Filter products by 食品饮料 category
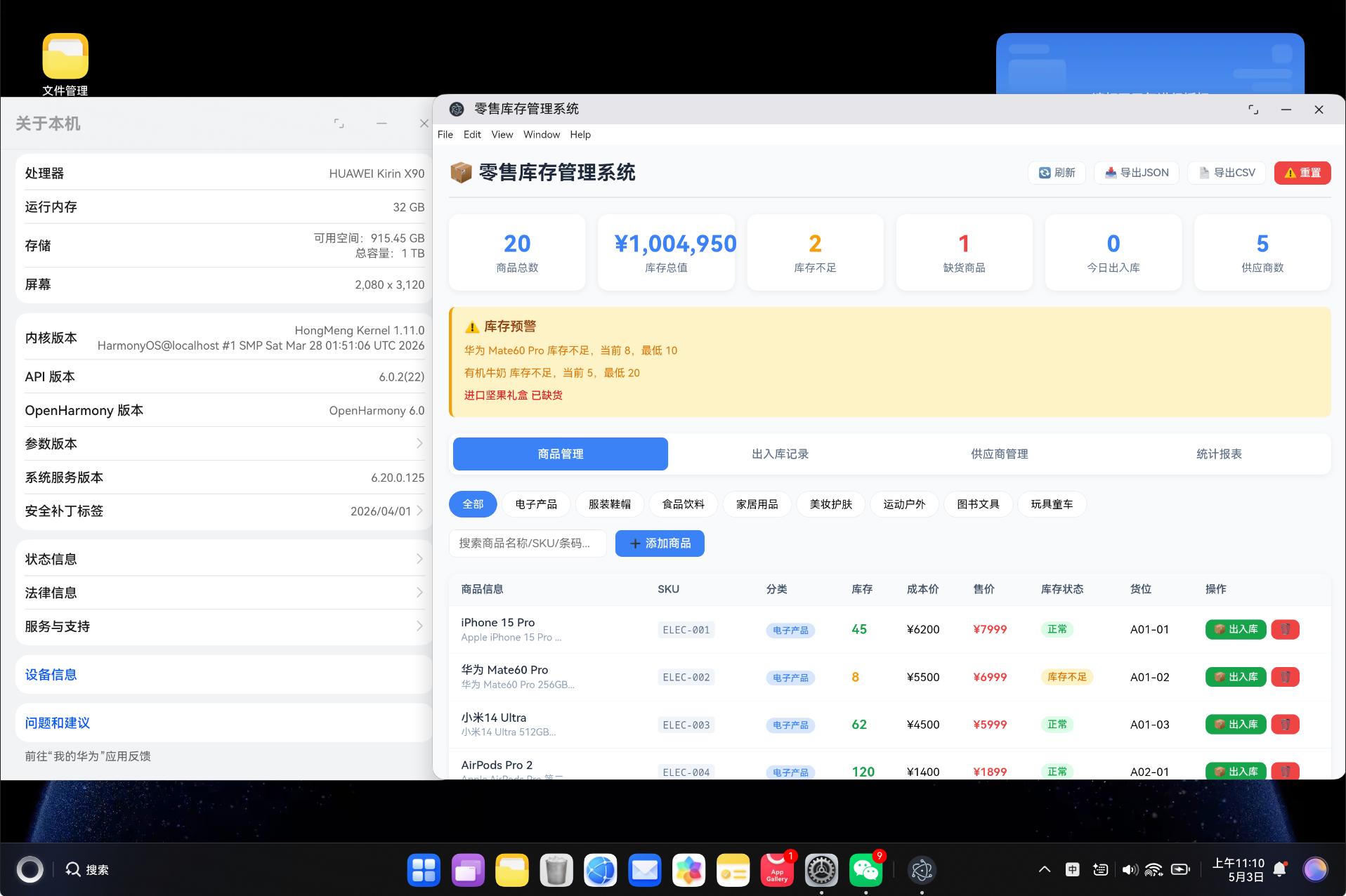The image size is (1346, 896). click(684, 504)
